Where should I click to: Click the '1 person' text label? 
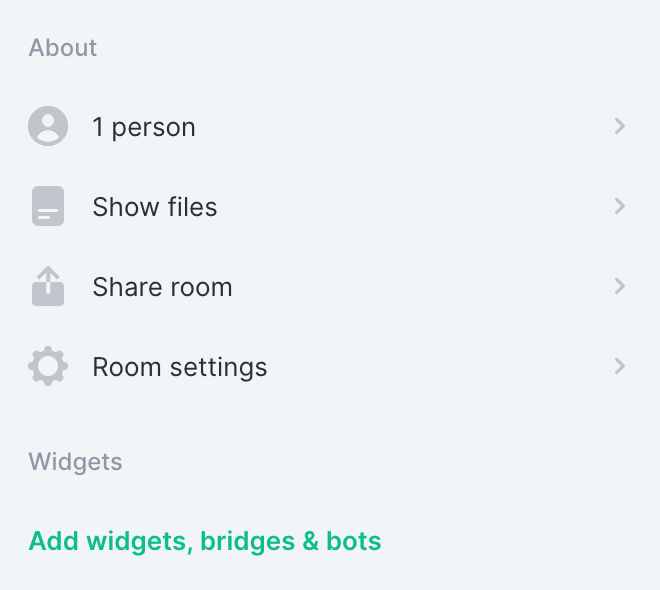(144, 127)
